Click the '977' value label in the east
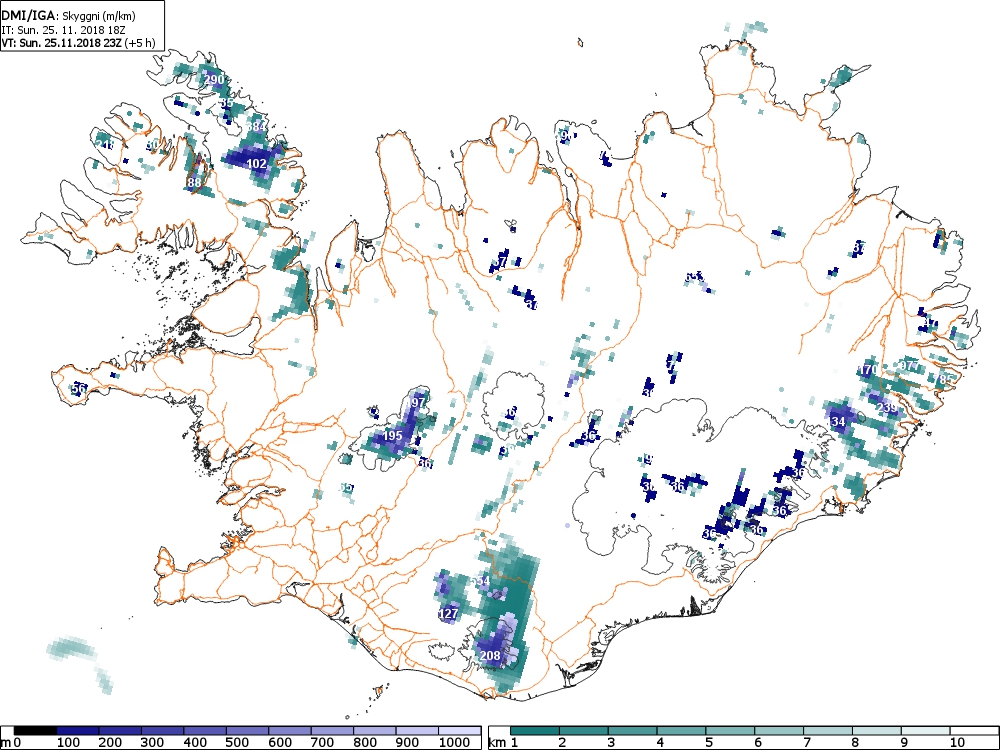The image size is (1000, 750). tap(909, 365)
